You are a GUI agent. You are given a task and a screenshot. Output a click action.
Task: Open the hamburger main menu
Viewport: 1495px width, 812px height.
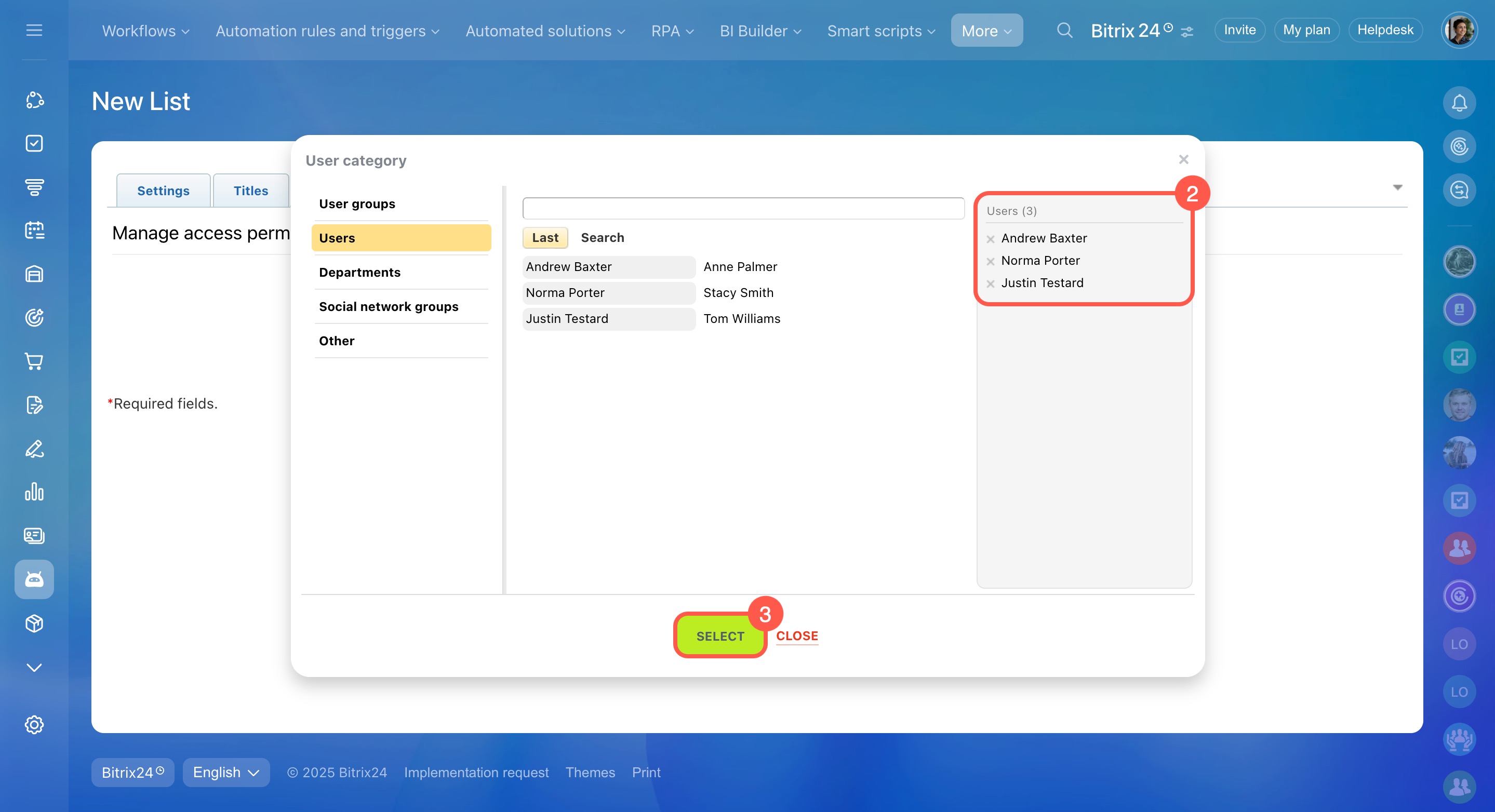[x=34, y=30]
